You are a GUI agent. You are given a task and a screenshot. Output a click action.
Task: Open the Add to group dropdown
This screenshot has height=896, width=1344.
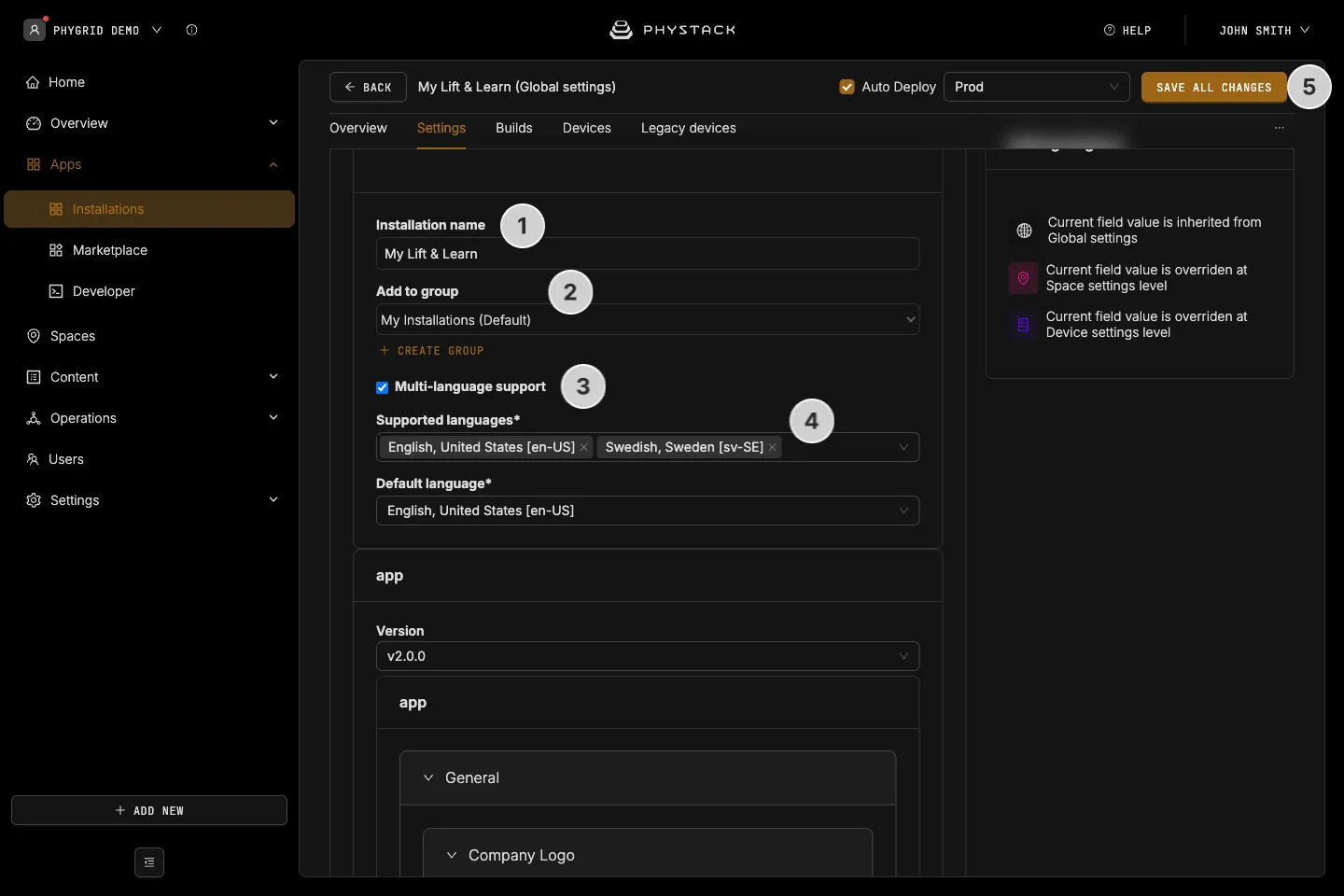648,319
